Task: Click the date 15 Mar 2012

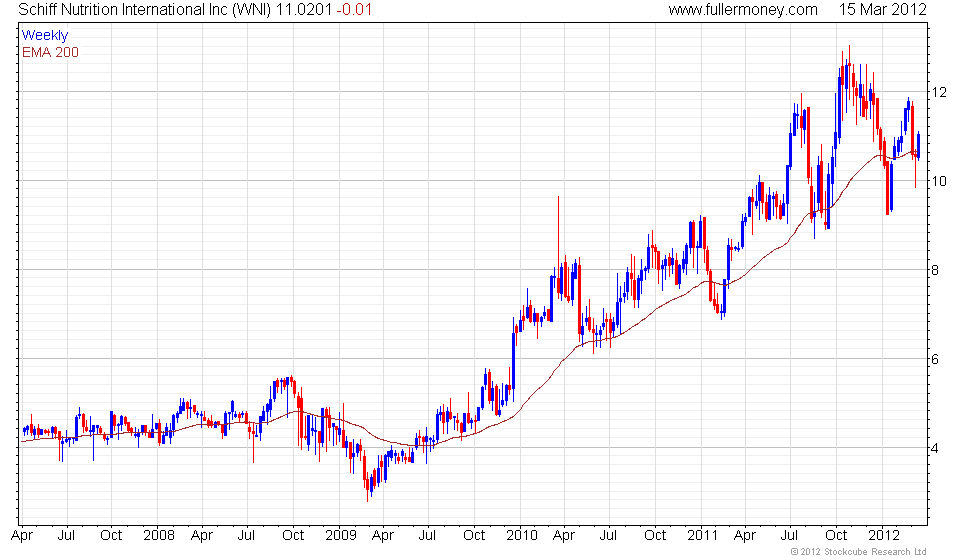Action: coord(882,10)
